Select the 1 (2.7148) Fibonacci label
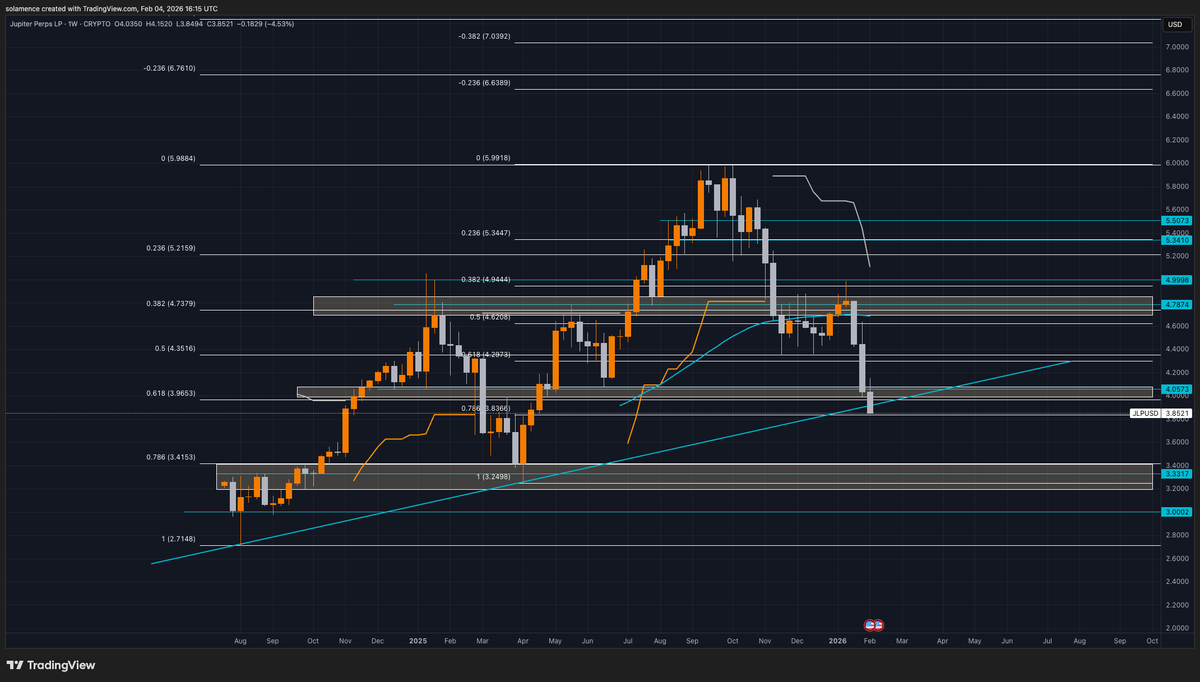 coord(178,539)
